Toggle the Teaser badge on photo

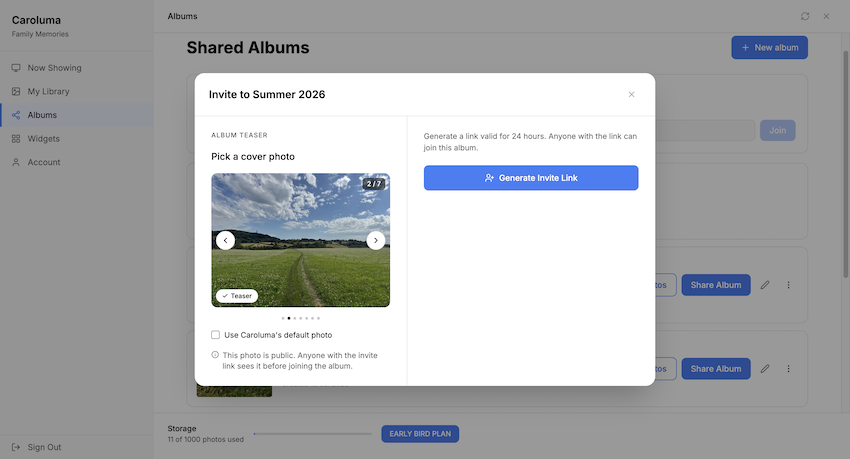[237, 296]
